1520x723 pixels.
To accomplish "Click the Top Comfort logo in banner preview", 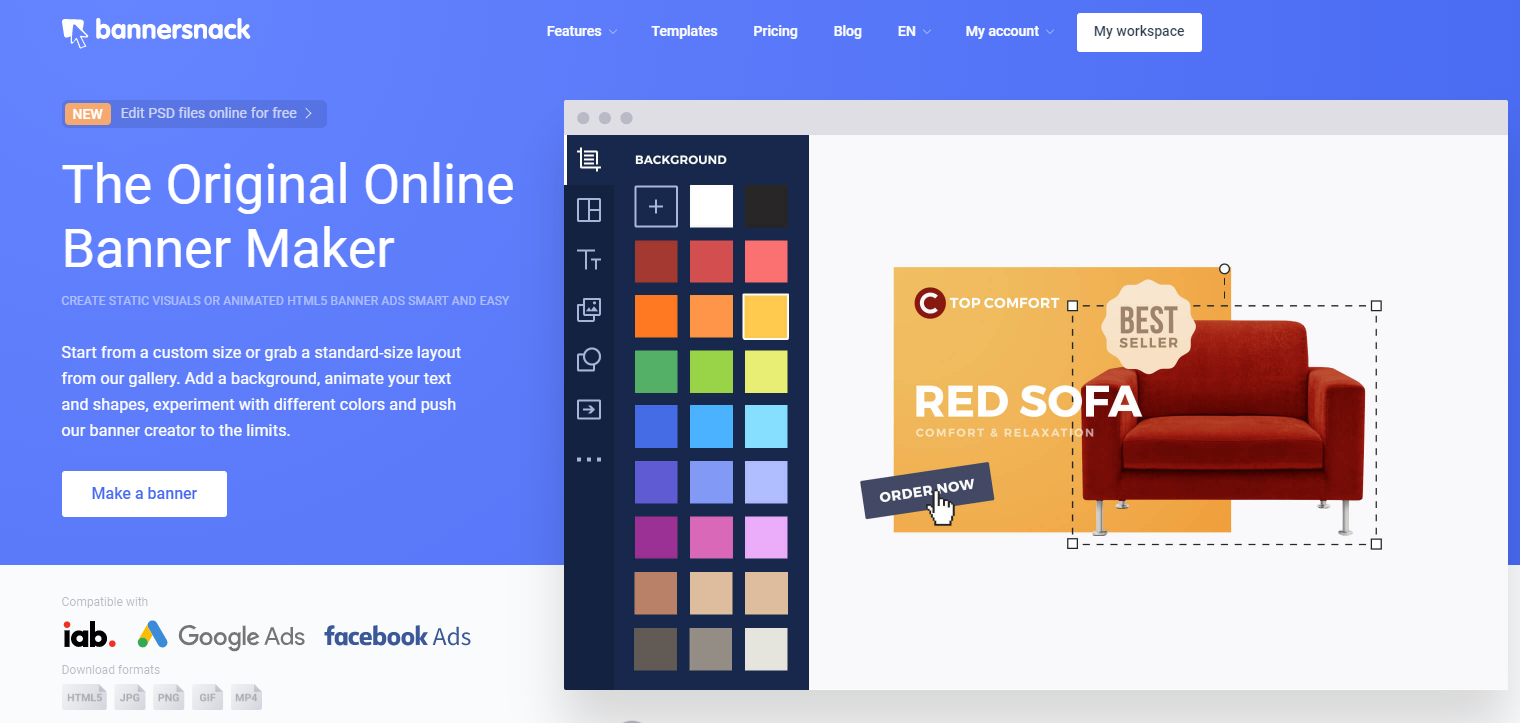I will click(986, 302).
